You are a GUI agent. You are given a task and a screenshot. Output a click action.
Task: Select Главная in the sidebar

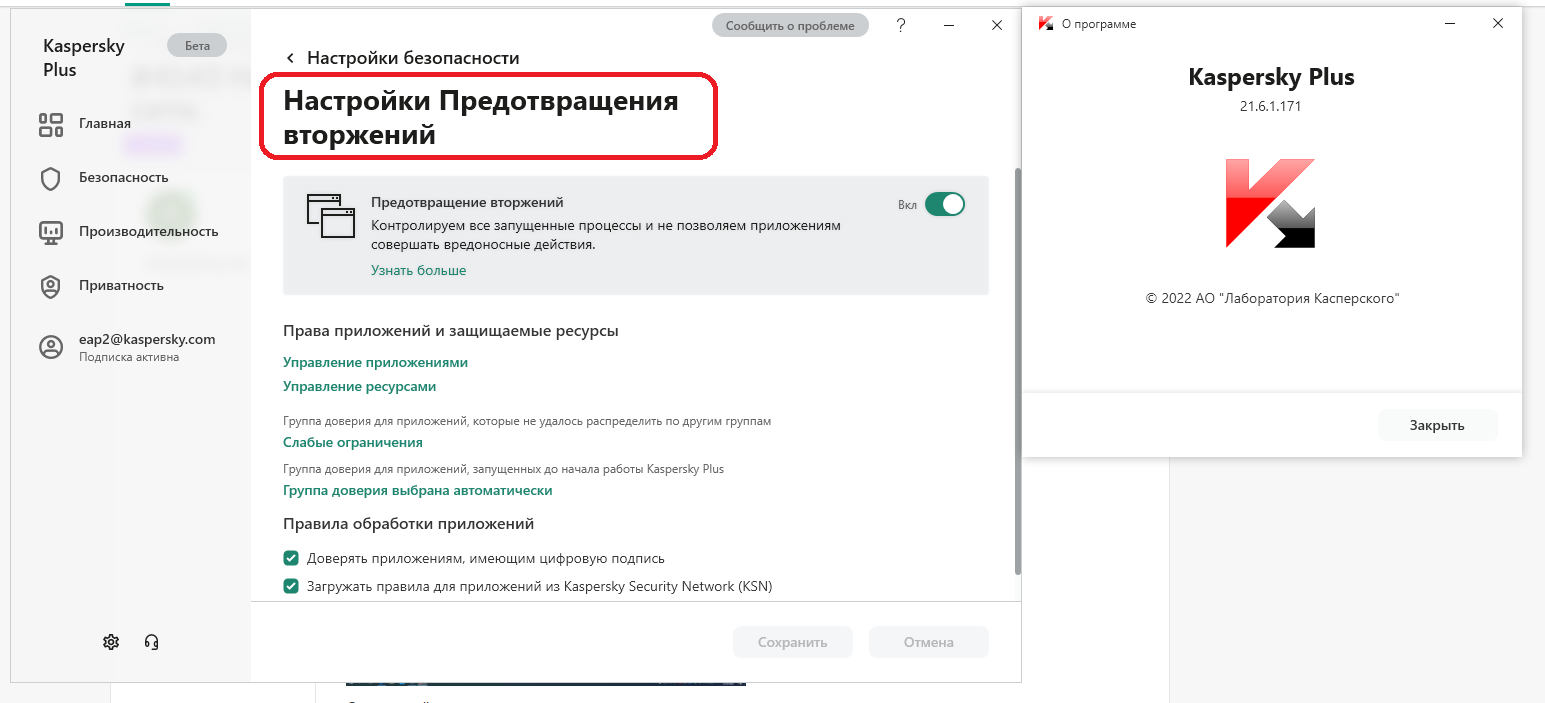105,124
